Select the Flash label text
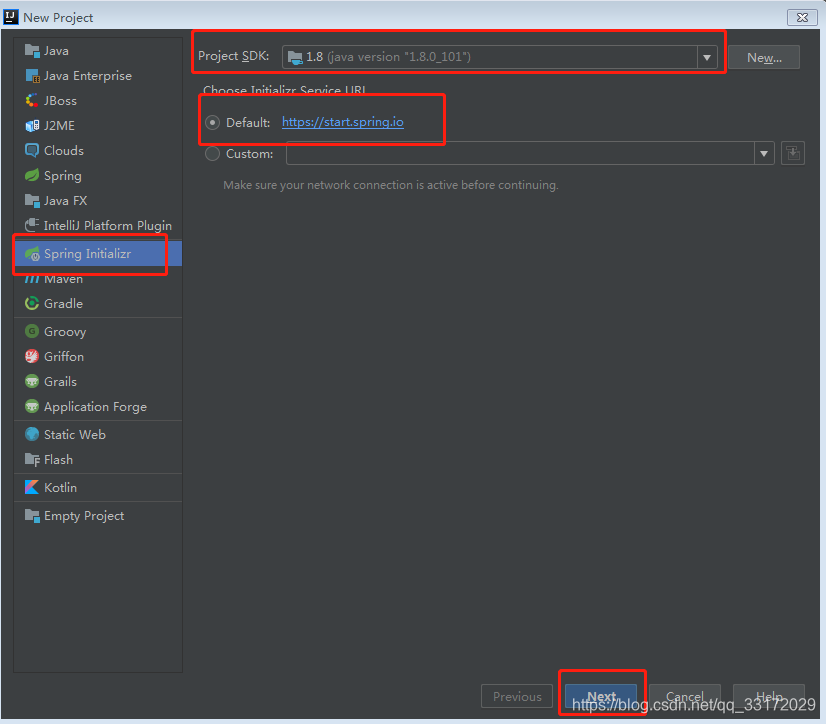The width and height of the screenshot is (826, 724). [x=58, y=459]
